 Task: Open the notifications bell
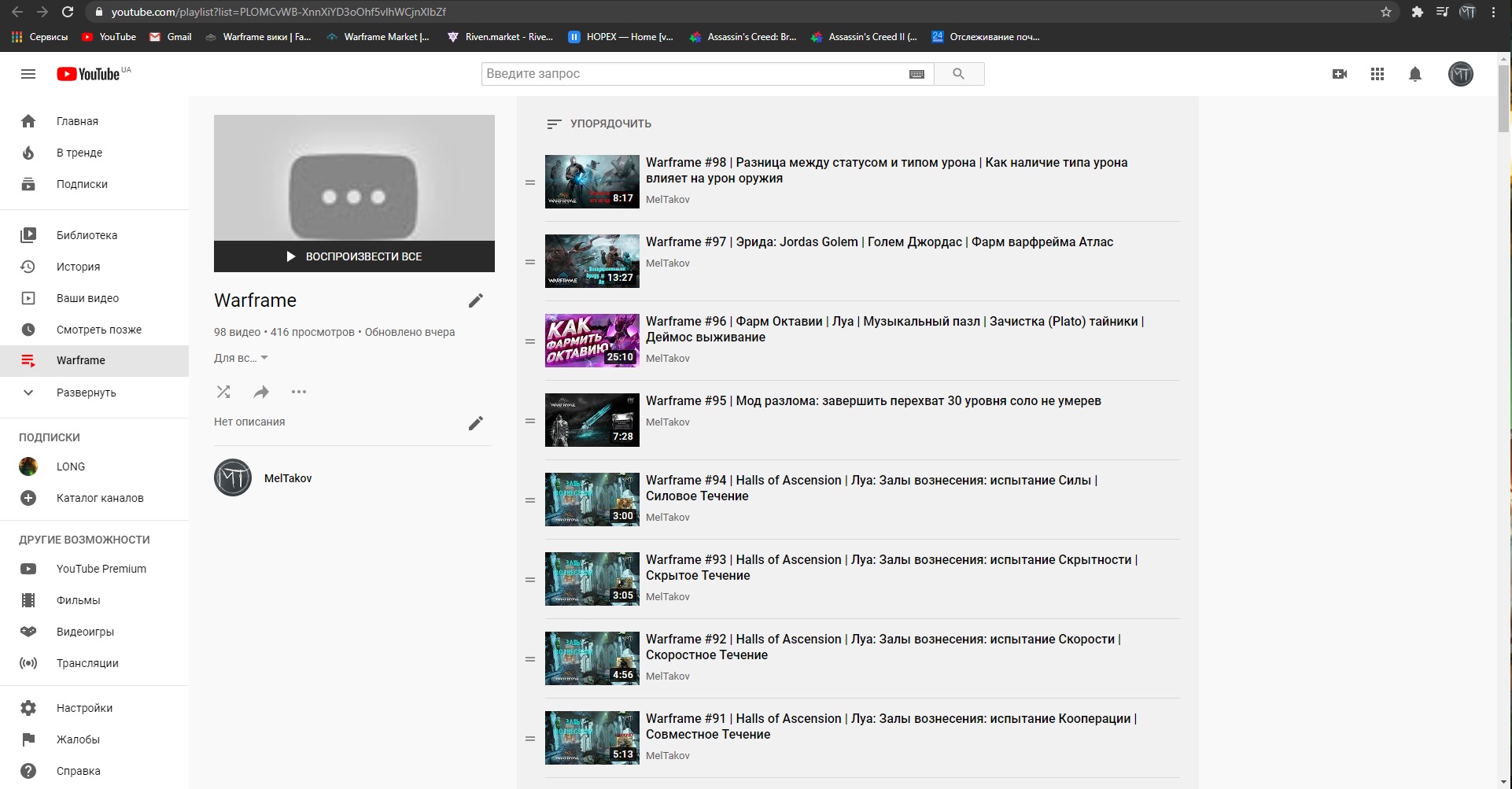click(x=1415, y=74)
